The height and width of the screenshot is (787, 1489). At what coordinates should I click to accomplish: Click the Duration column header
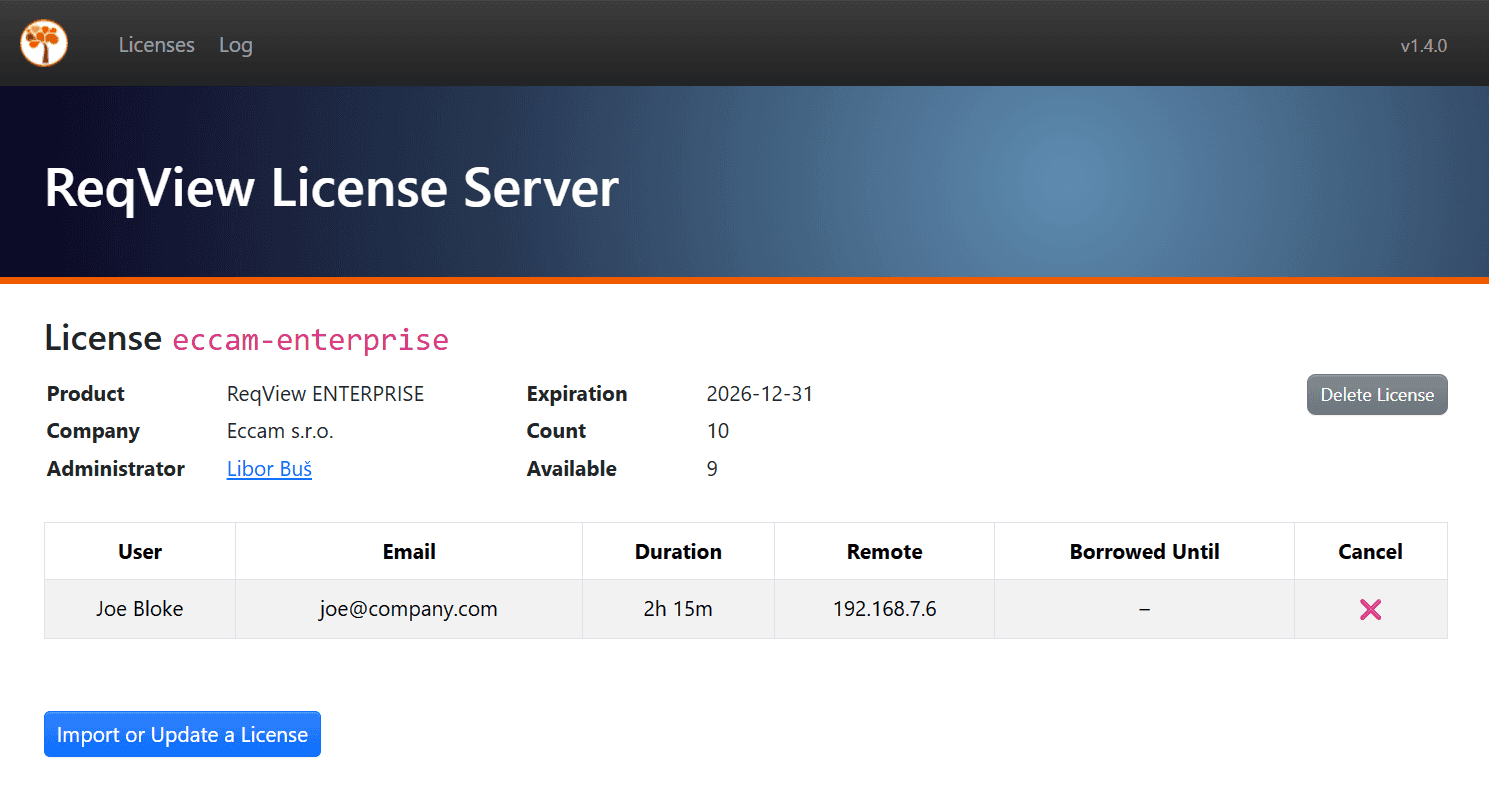point(678,552)
